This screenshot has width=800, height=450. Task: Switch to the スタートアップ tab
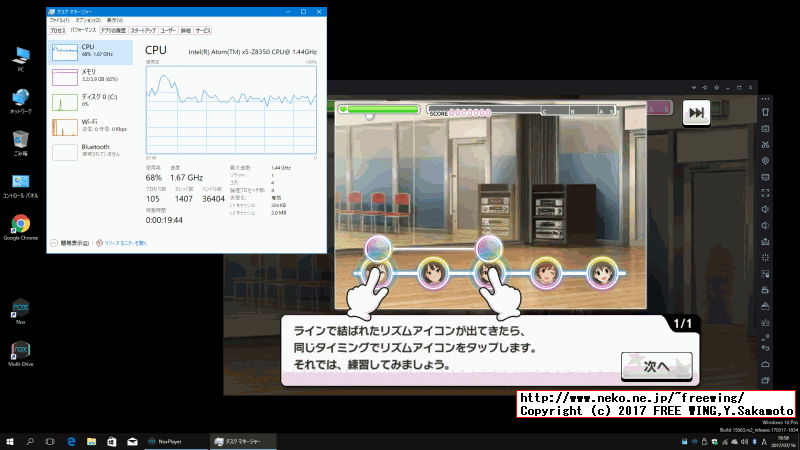(x=145, y=31)
